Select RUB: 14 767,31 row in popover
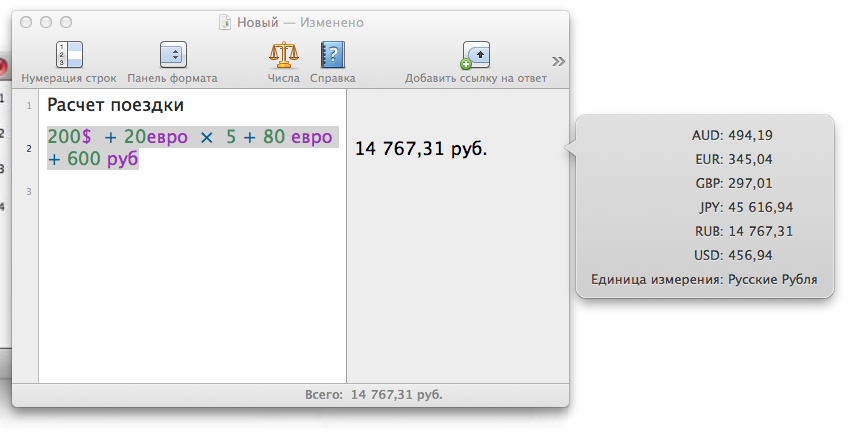Image resolution: width=849 pixels, height=432 pixels. (x=744, y=231)
